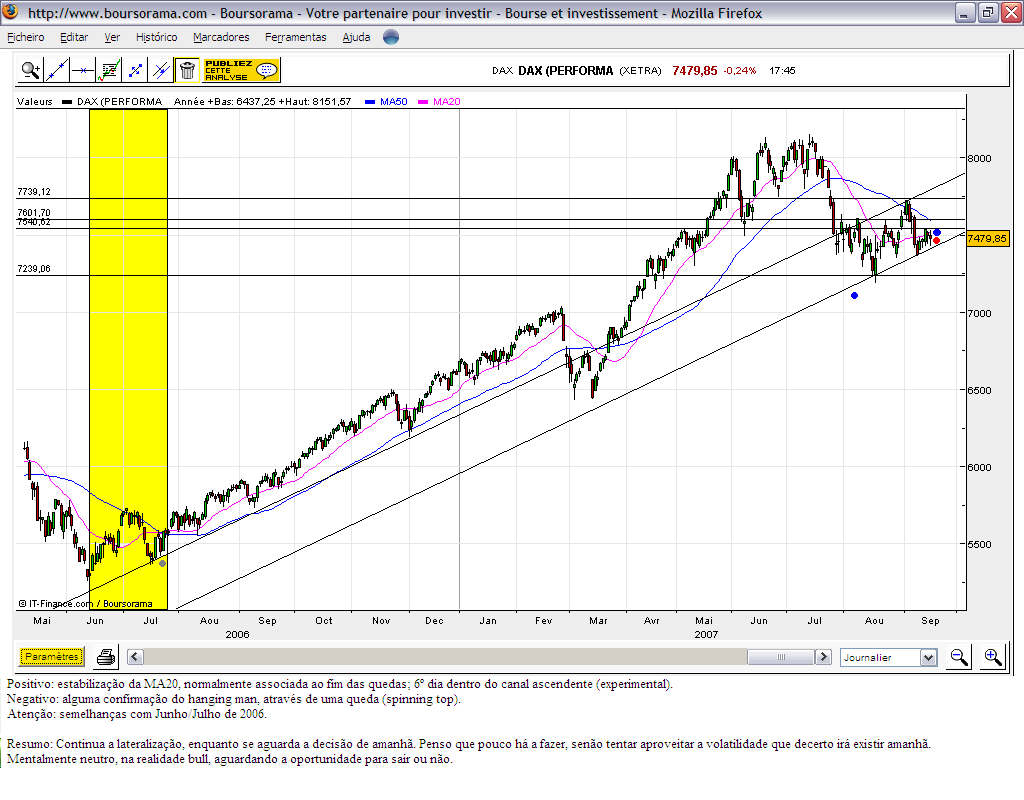
Task: Print the chart with the printer icon
Action: [x=106, y=657]
